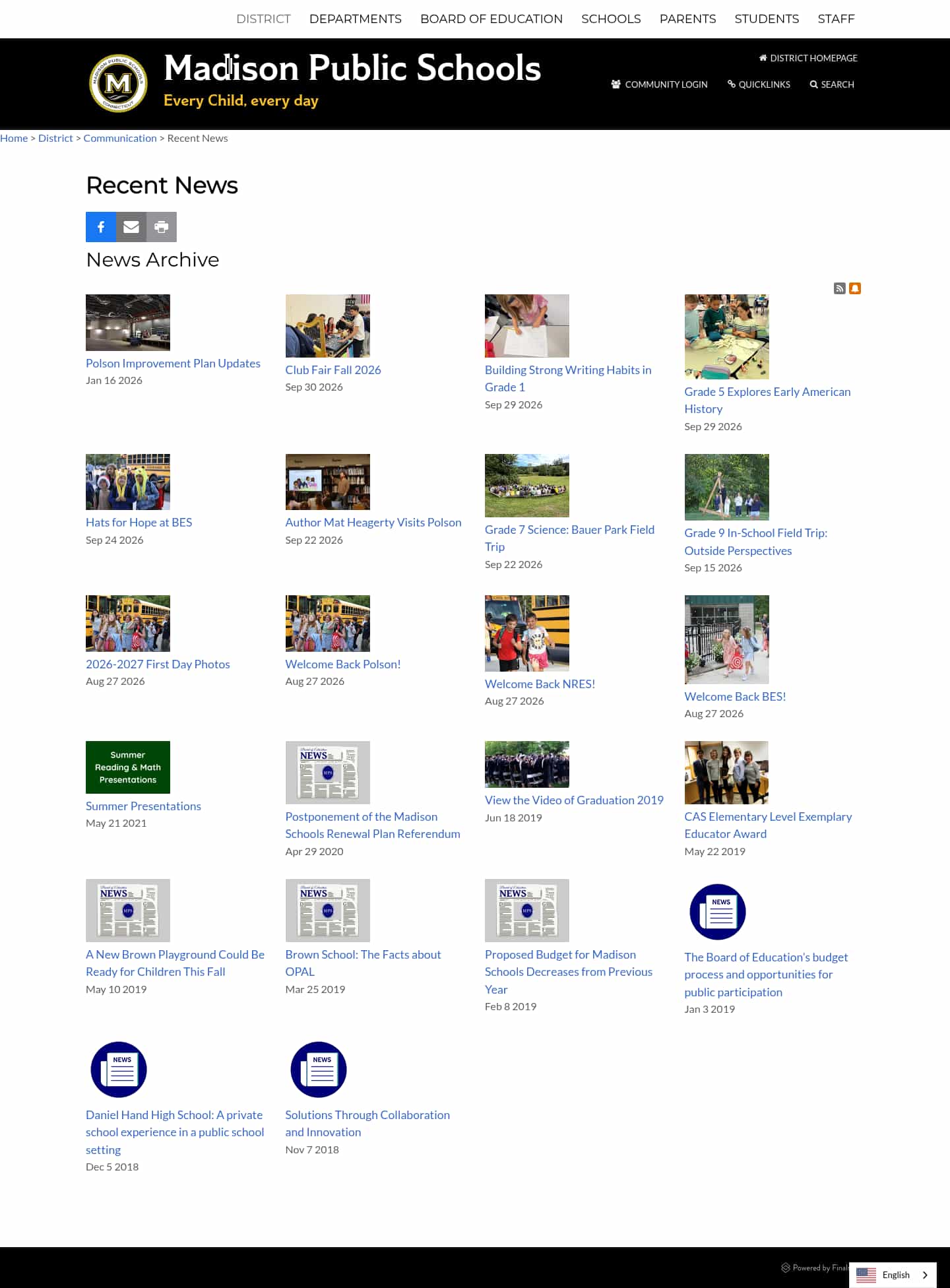The height and width of the screenshot is (1288, 950).
Task: Open Grade 5 Explores Early American History
Action: coord(767,400)
